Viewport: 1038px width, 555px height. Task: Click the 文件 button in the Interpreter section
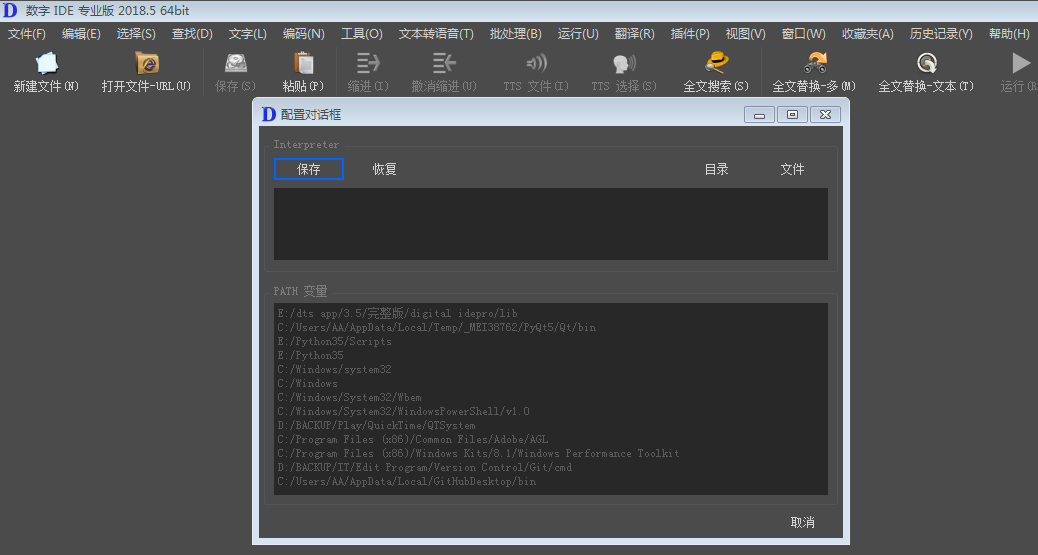(792, 170)
